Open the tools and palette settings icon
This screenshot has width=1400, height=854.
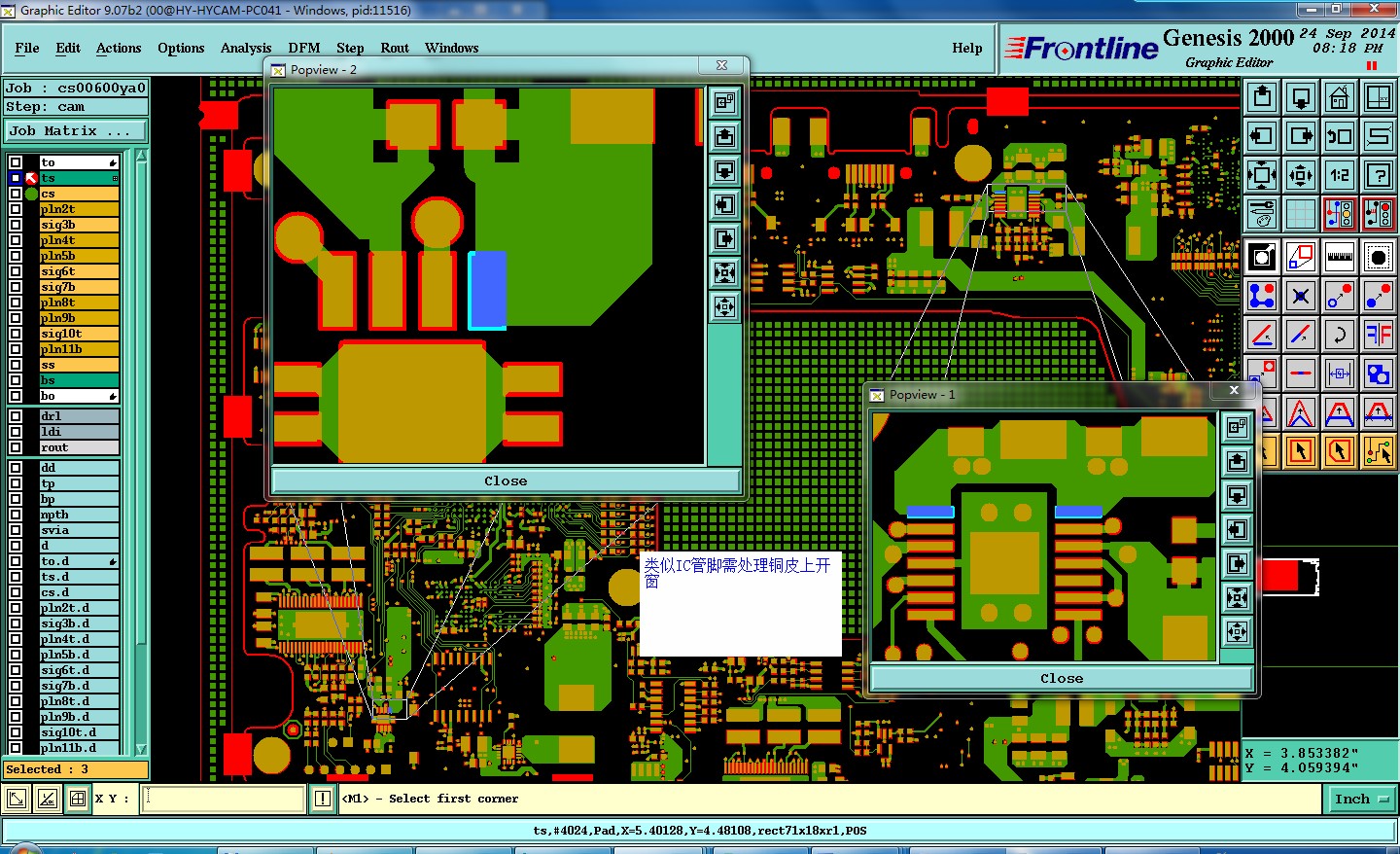1262,214
